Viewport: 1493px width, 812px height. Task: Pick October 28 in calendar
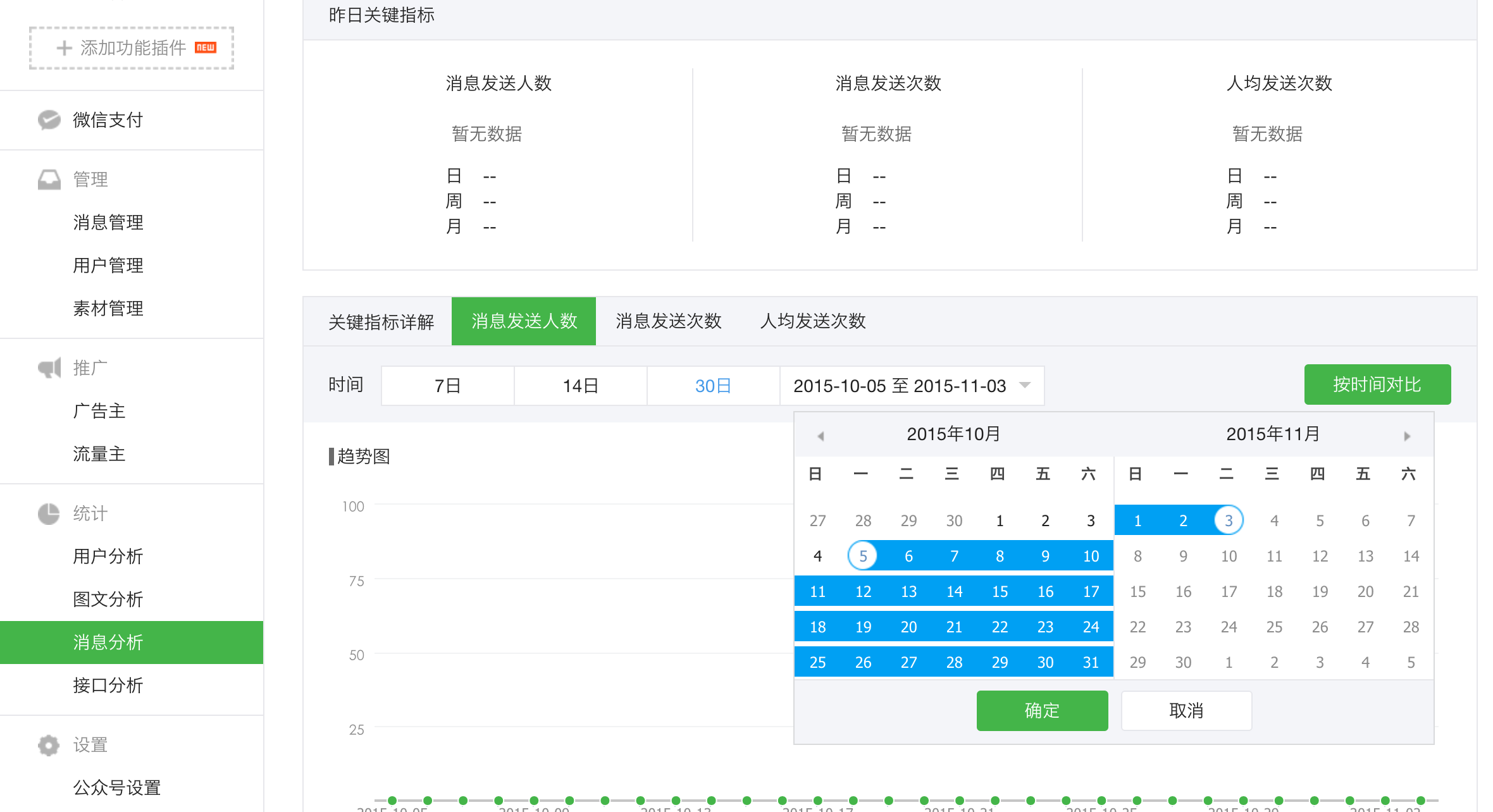tap(954, 662)
